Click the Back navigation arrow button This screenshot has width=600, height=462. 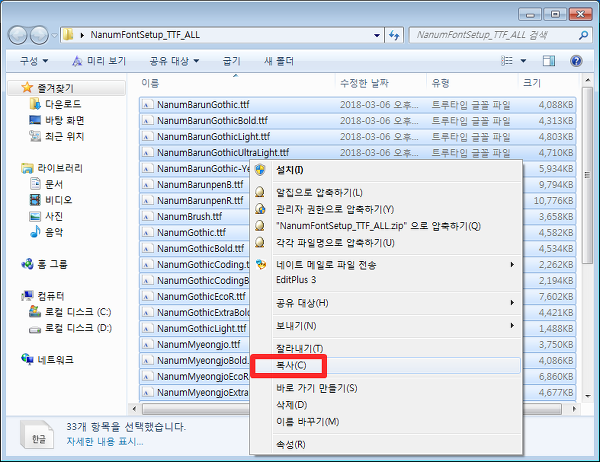point(18,36)
